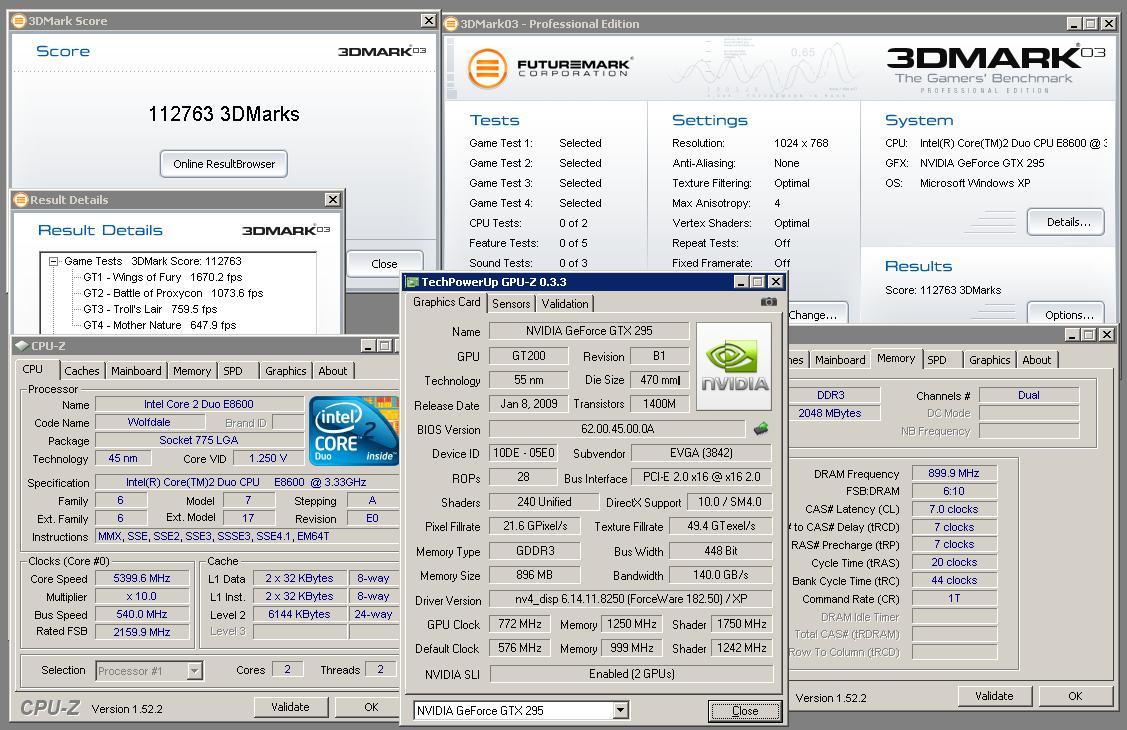This screenshot has height=730, width=1127.
Task: Click Validate in the right CPU-Z window
Action: [994, 696]
